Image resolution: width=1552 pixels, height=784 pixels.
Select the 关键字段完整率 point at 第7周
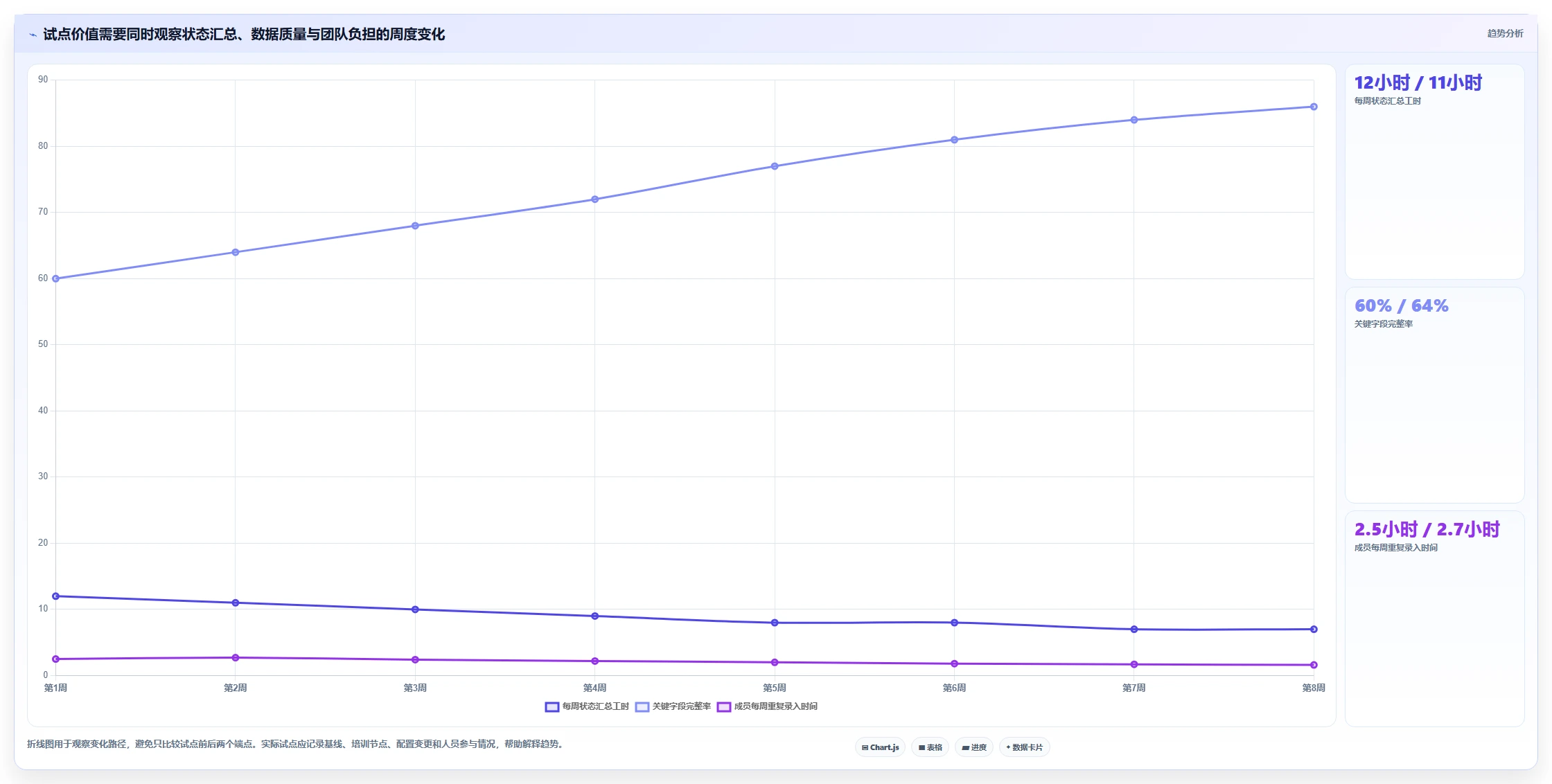pyautogui.click(x=1134, y=120)
